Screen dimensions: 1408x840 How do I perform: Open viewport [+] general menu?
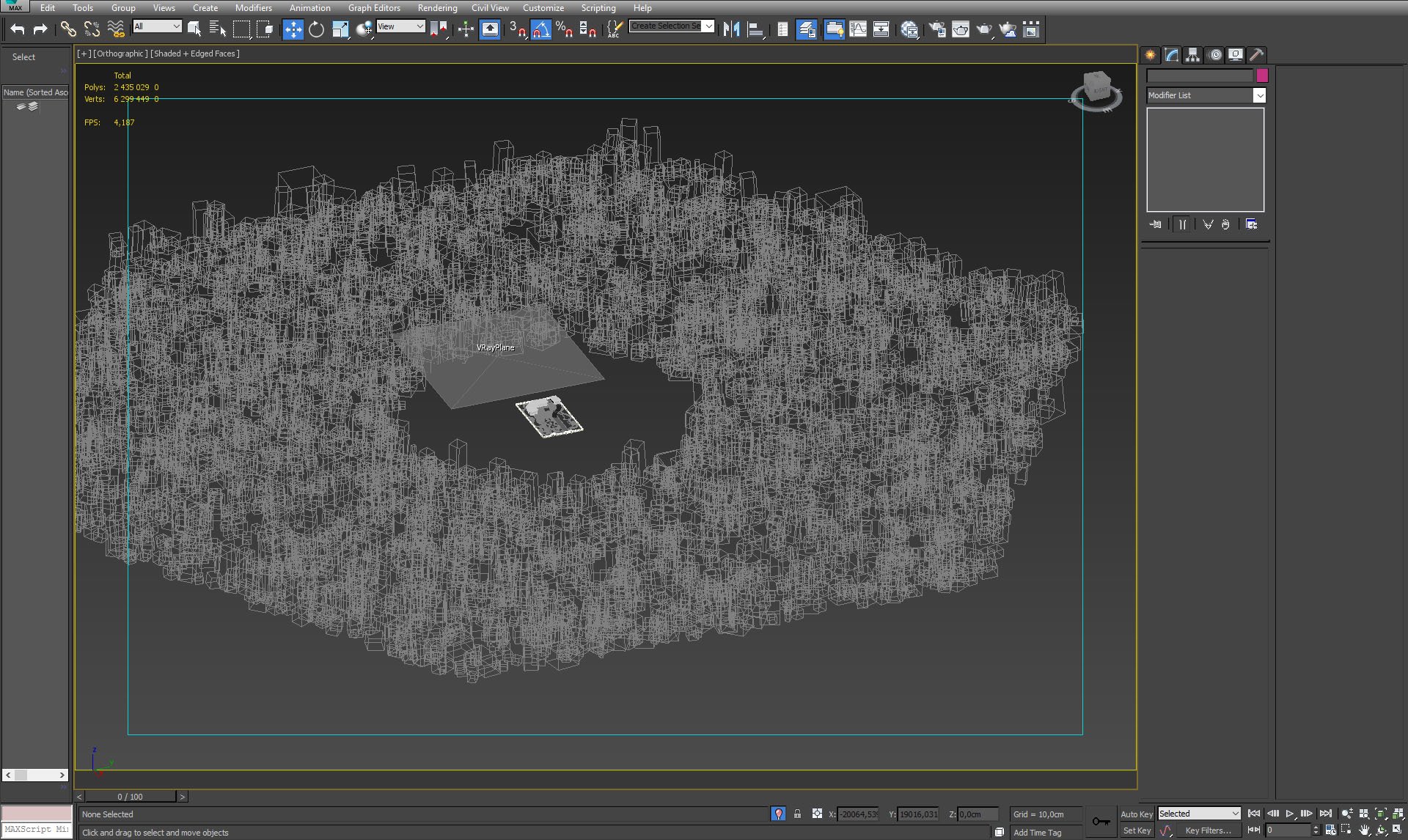coord(84,54)
